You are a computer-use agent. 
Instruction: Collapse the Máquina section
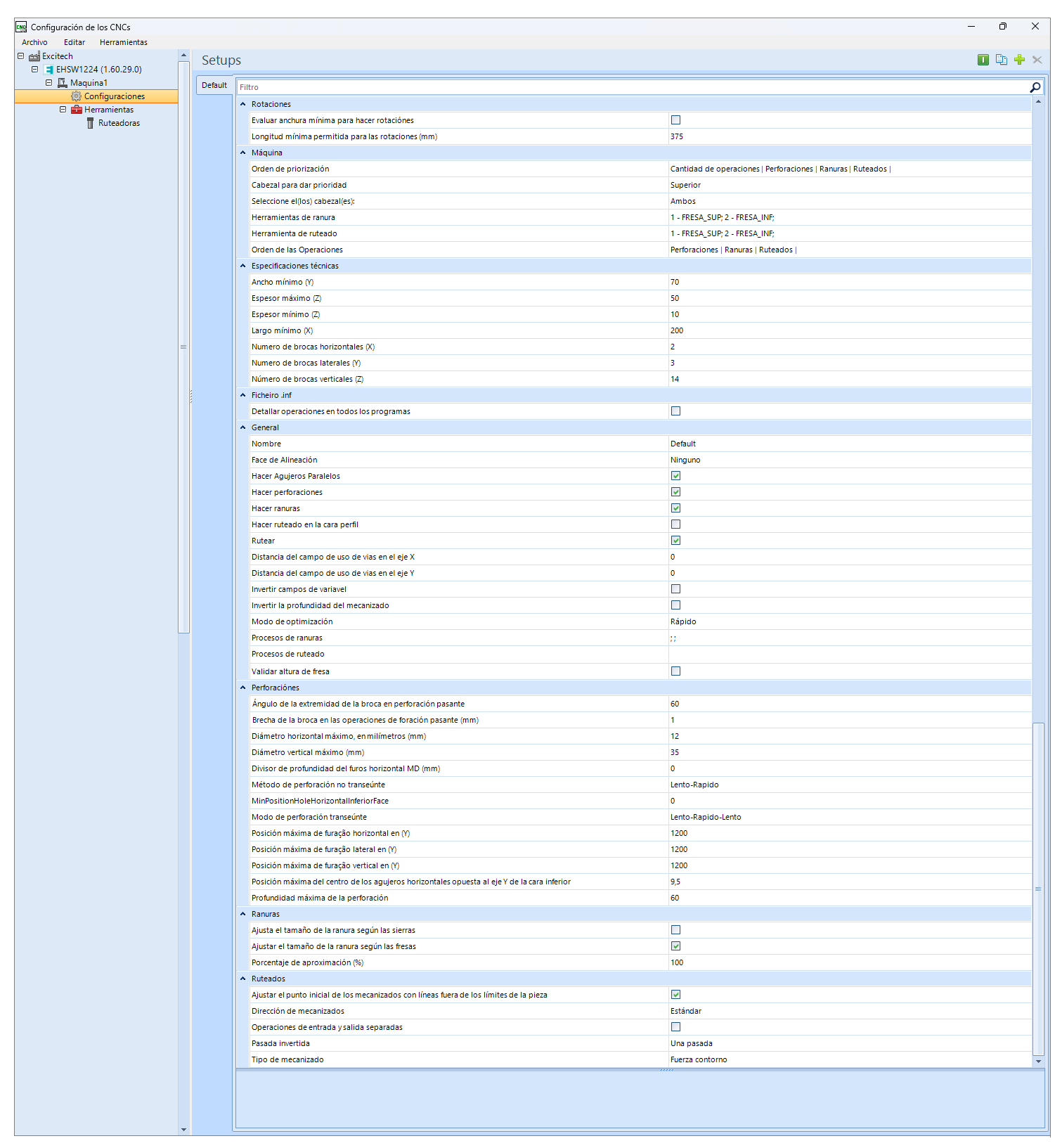(243, 153)
